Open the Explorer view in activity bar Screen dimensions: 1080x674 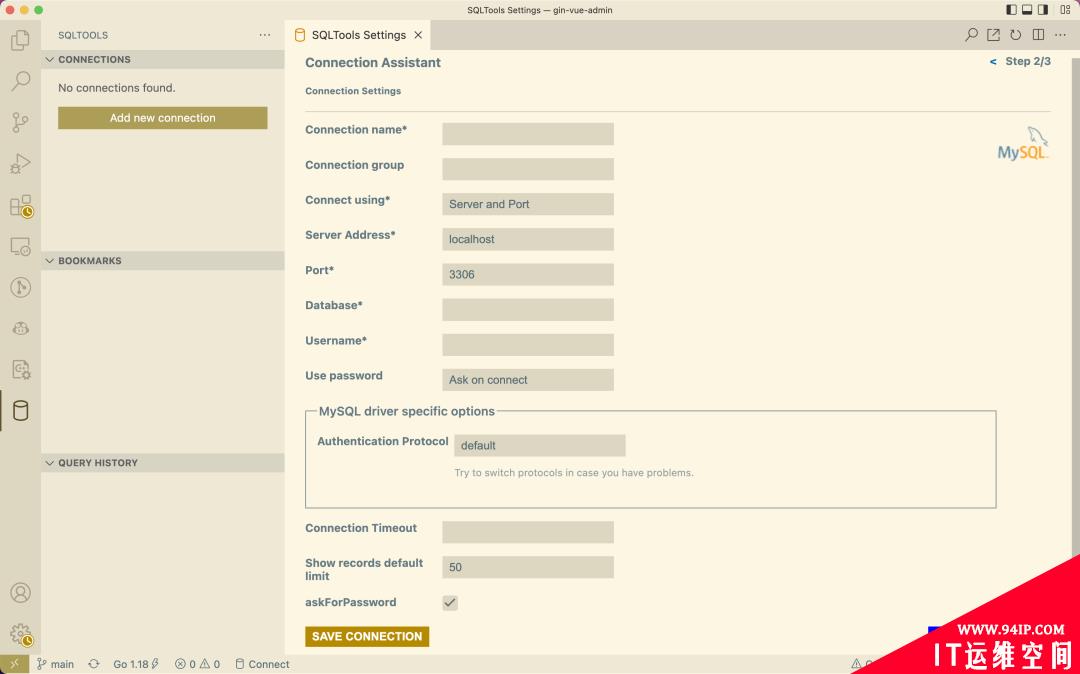(21, 40)
